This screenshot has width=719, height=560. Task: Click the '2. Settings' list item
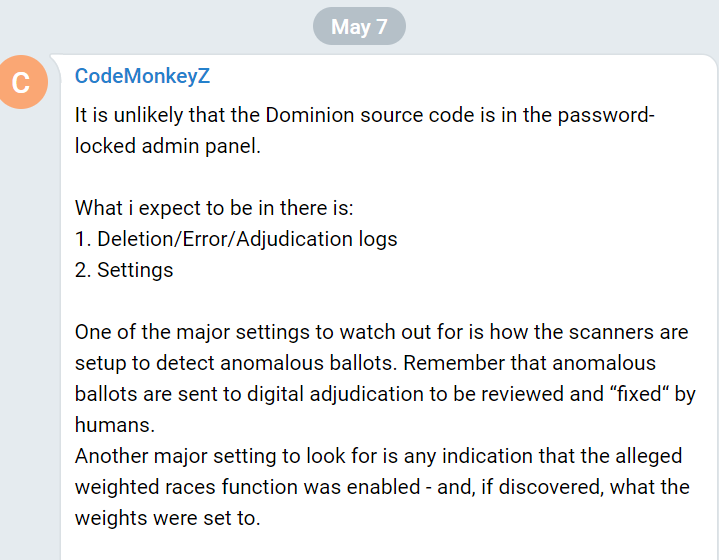124,270
